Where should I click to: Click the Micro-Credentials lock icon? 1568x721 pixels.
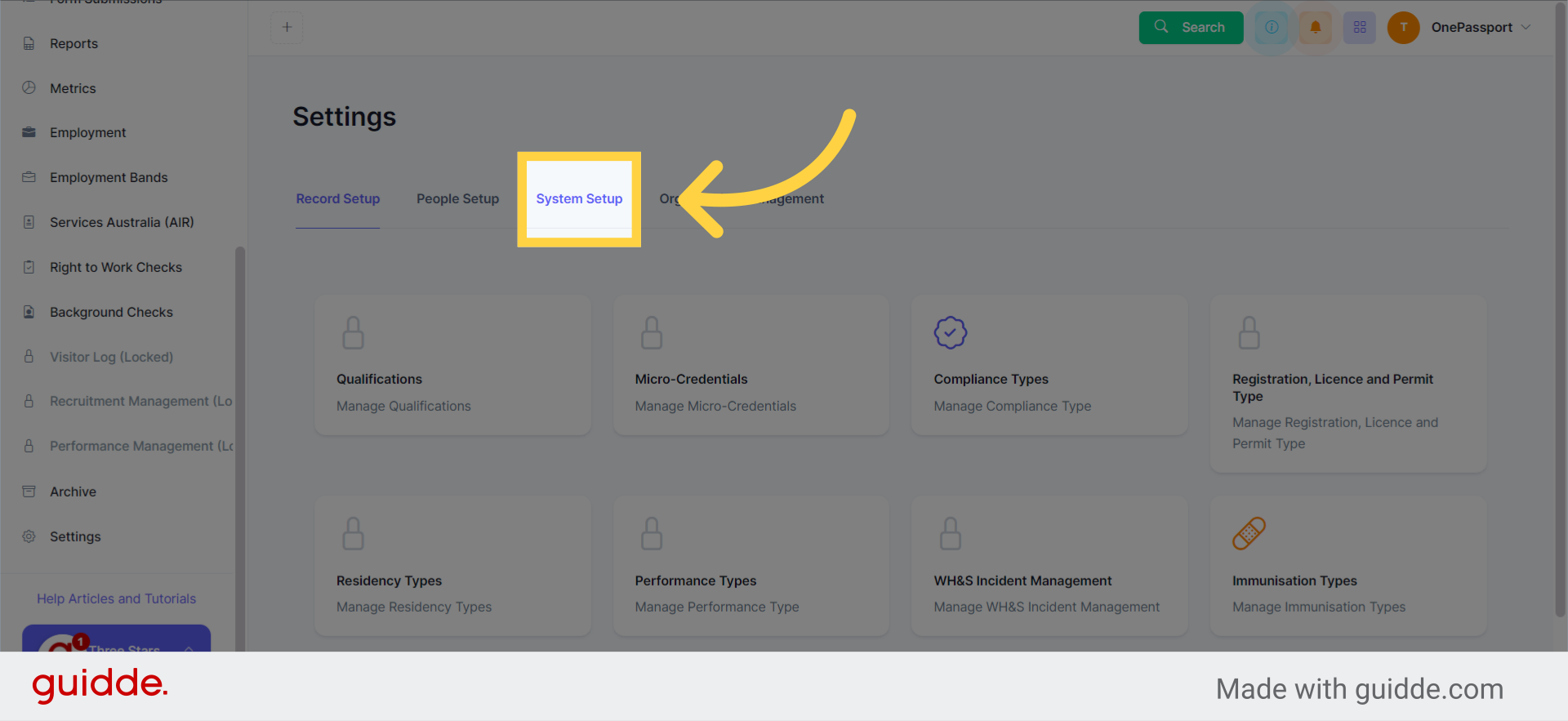(652, 332)
